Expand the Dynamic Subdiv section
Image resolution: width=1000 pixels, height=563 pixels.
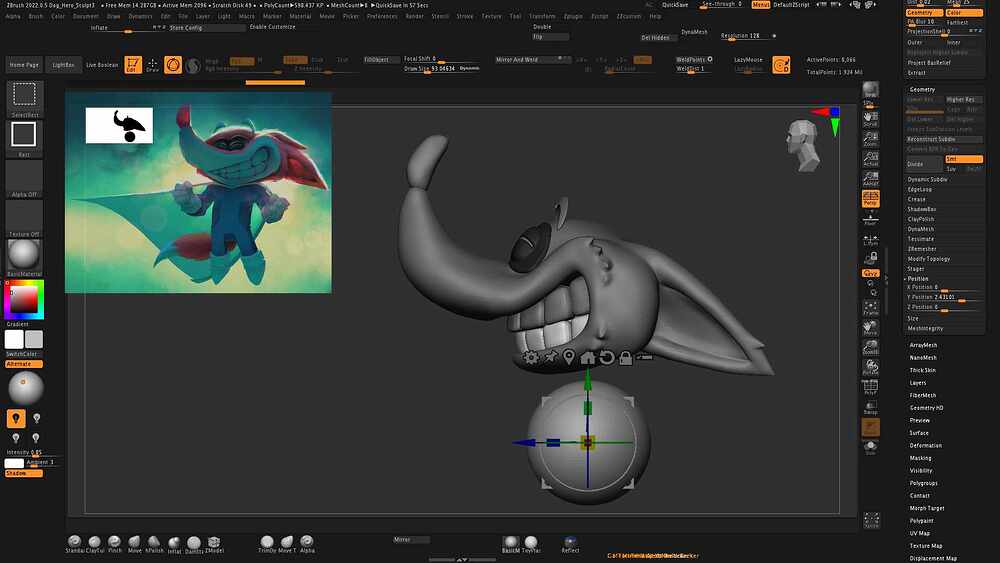pyautogui.click(x=927, y=179)
